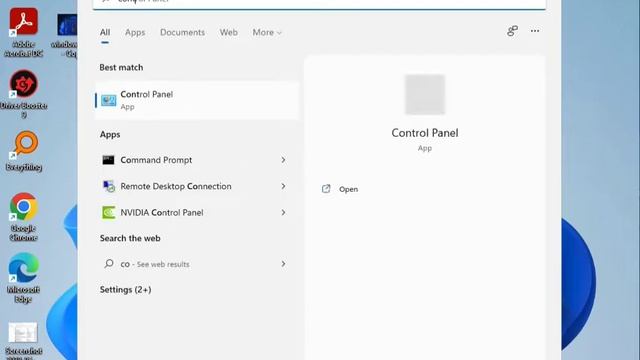The image size is (640, 360).
Task: Switch to the Web search tab
Action: 229,32
